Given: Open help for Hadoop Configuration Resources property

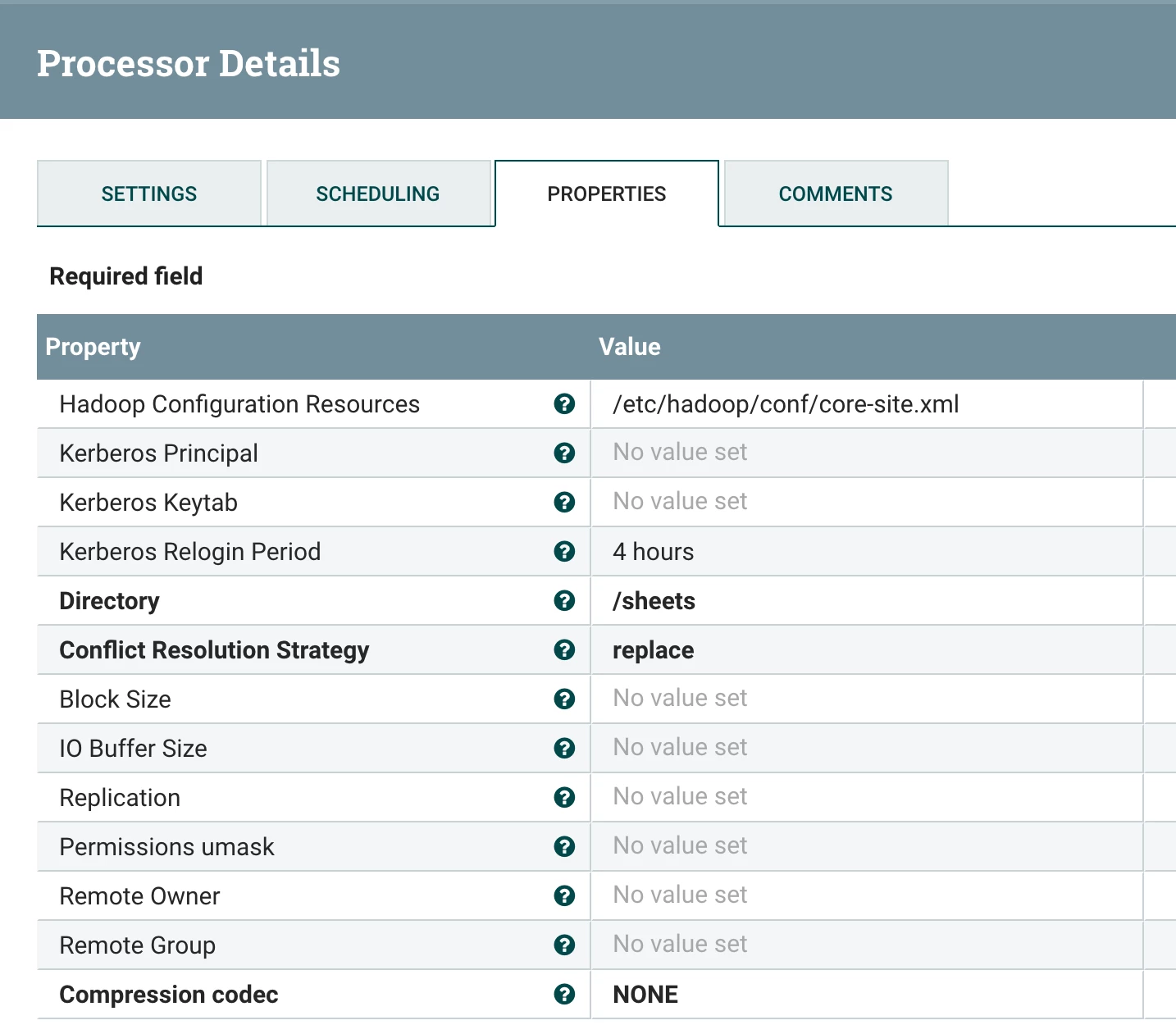Looking at the screenshot, I should pos(564,403).
